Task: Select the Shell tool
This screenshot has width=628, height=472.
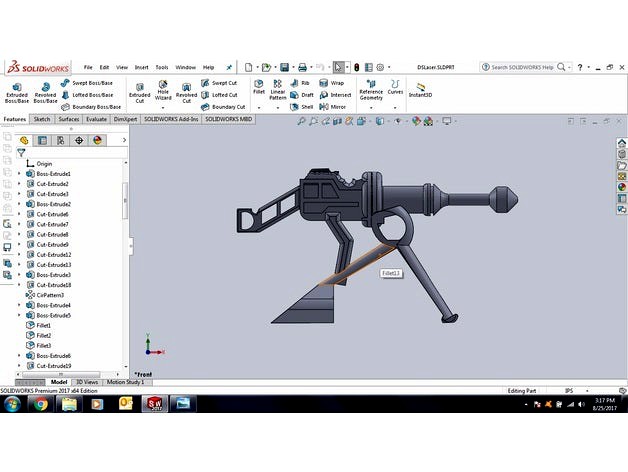Action: (302, 106)
